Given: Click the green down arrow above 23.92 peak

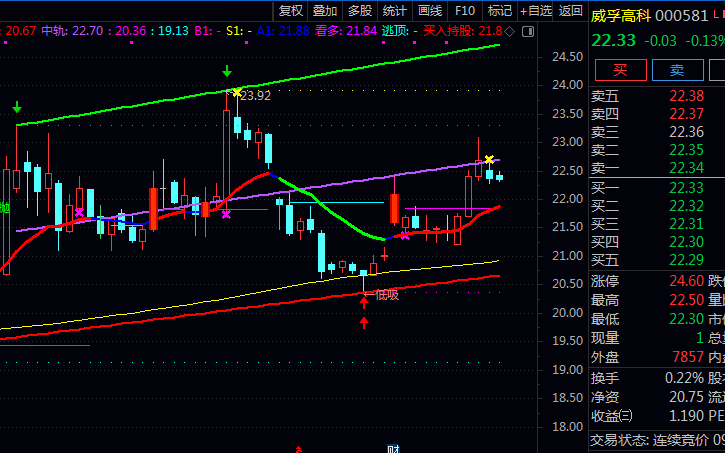Looking at the screenshot, I should coord(227,71).
